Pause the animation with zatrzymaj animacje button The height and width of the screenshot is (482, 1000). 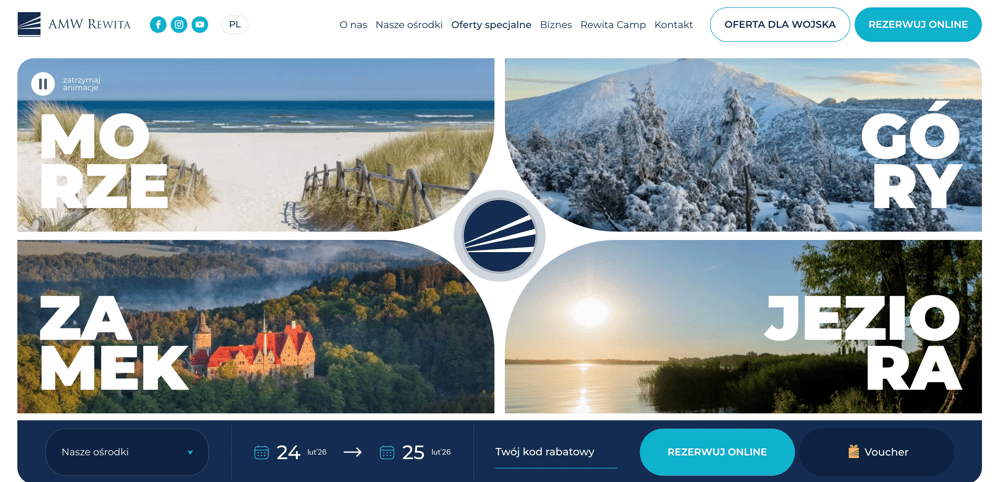(x=43, y=84)
